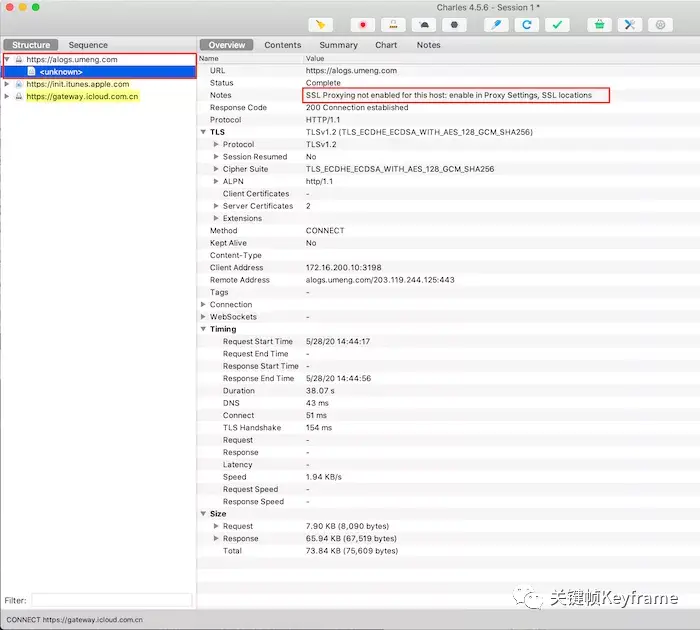
Task: Open the Tools wrench icon
Action: (x=630, y=25)
